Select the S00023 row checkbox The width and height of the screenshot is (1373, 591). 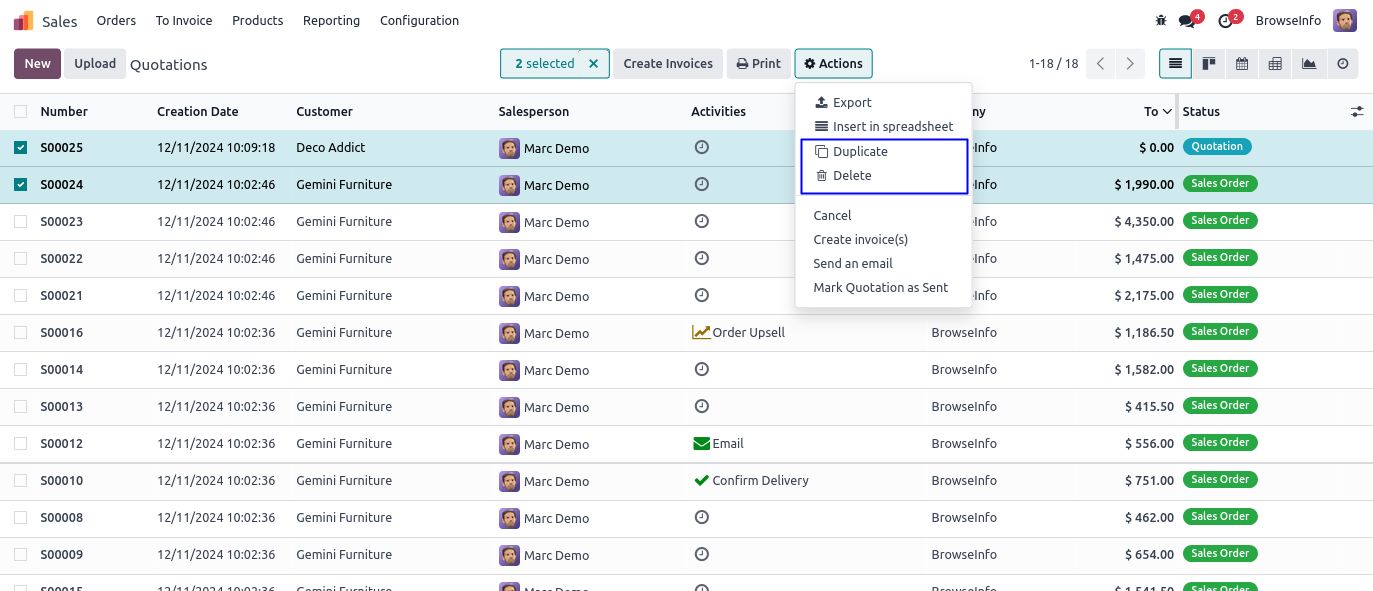pos(21,222)
